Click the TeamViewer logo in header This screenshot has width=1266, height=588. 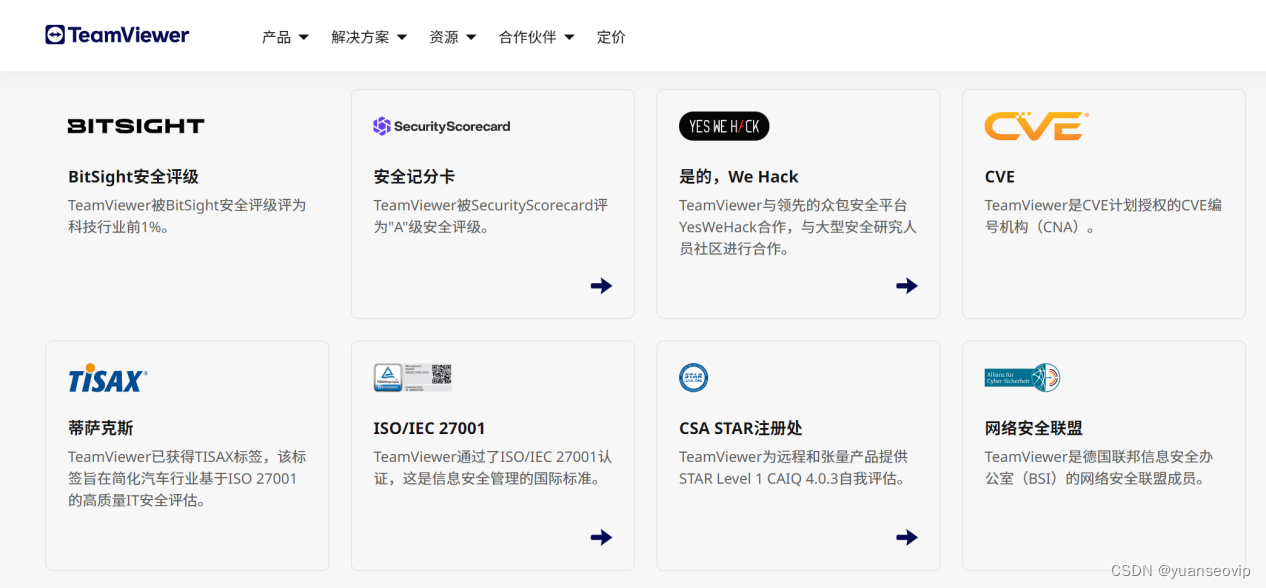(117, 35)
